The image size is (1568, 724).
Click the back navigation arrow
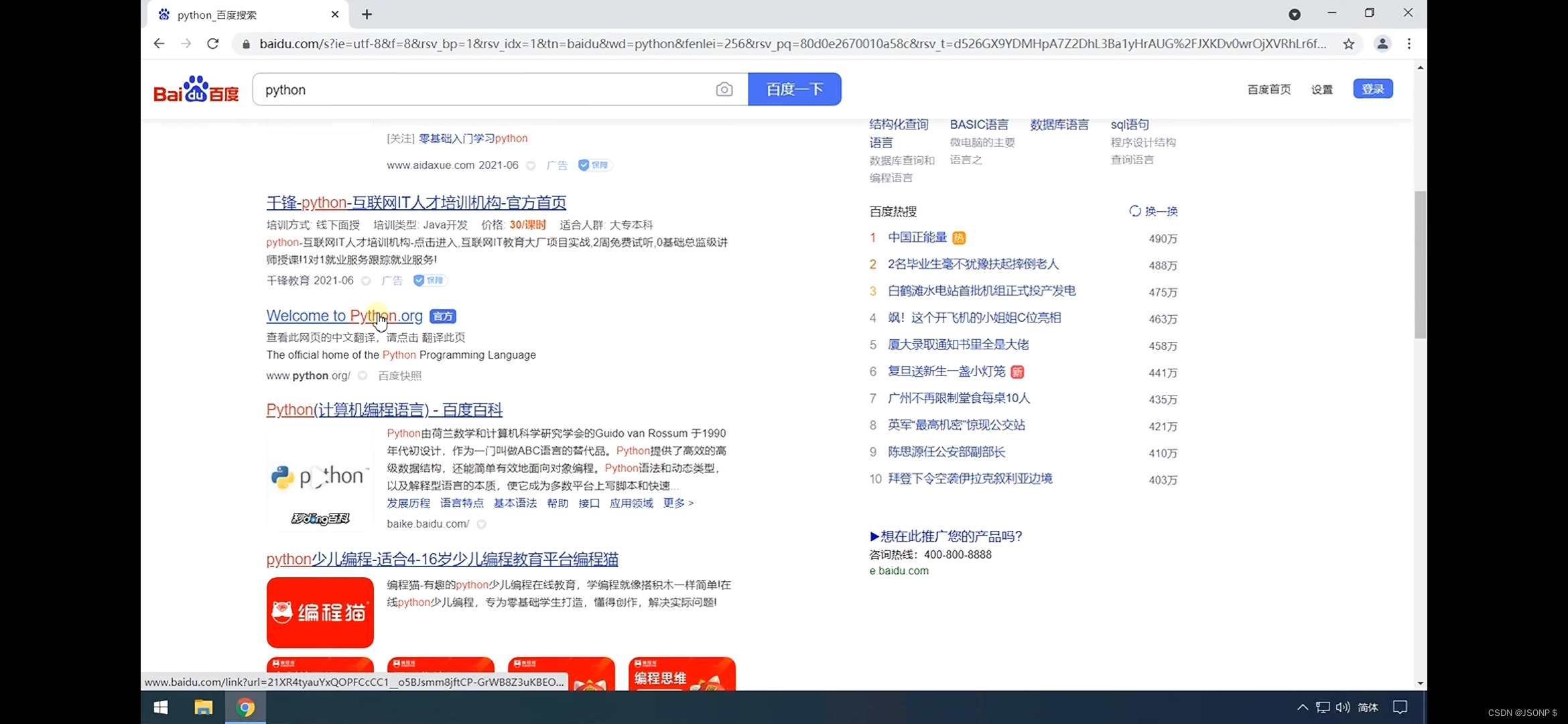[159, 44]
